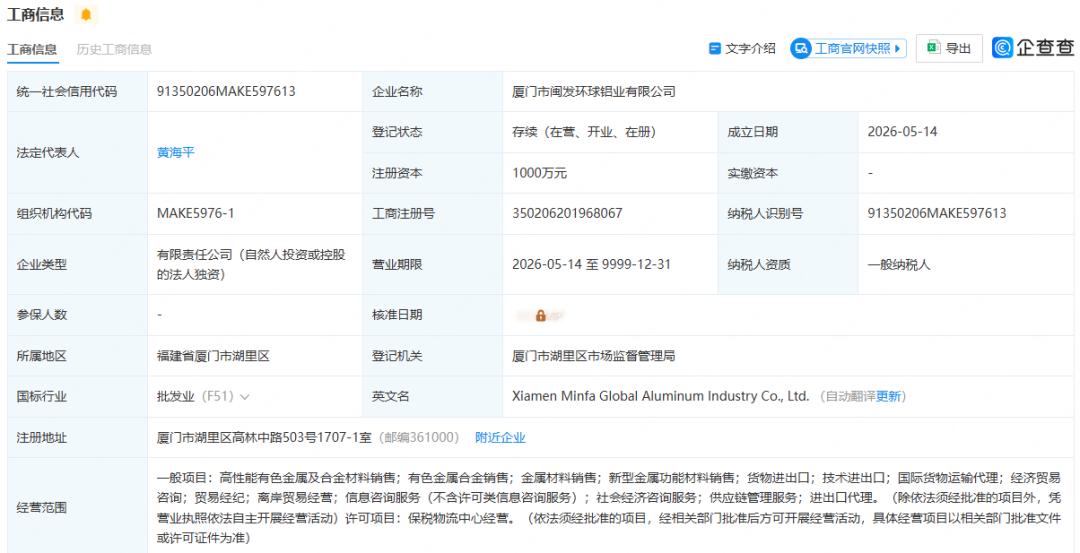The width and height of the screenshot is (1080, 553).
Task: Click the 经营范围 business scope paragraph
Action: point(609,508)
